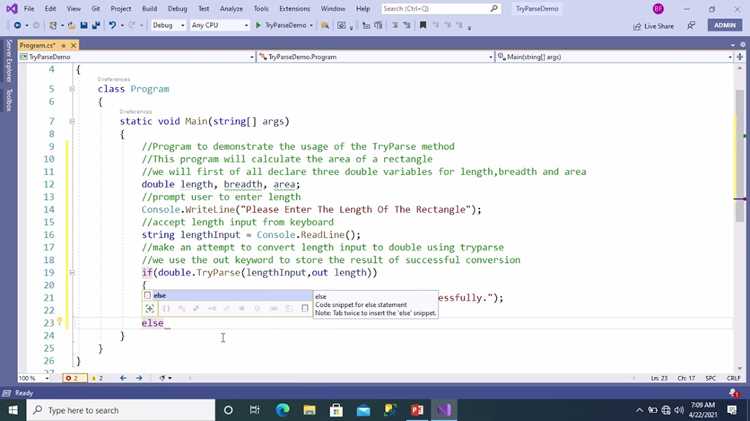Click the user account avatar
Image resolution: width=750 pixels, height=421 pixels.
pyautogui.click(x=658, y=9)
